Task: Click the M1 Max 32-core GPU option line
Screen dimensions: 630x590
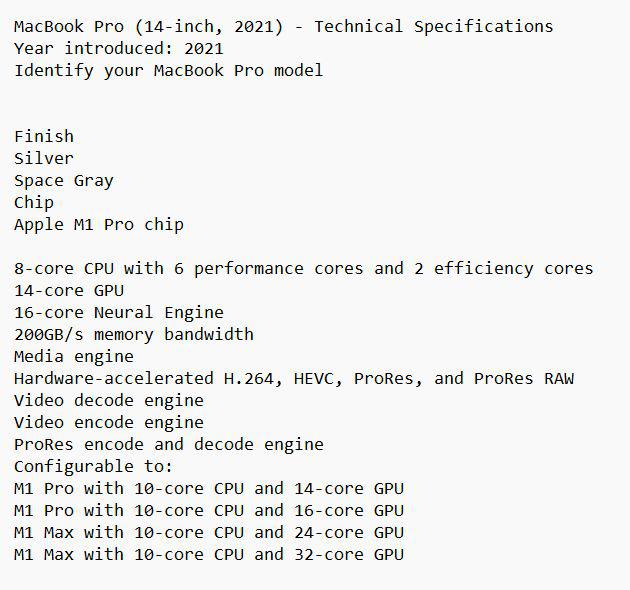Action: [209, 555]
